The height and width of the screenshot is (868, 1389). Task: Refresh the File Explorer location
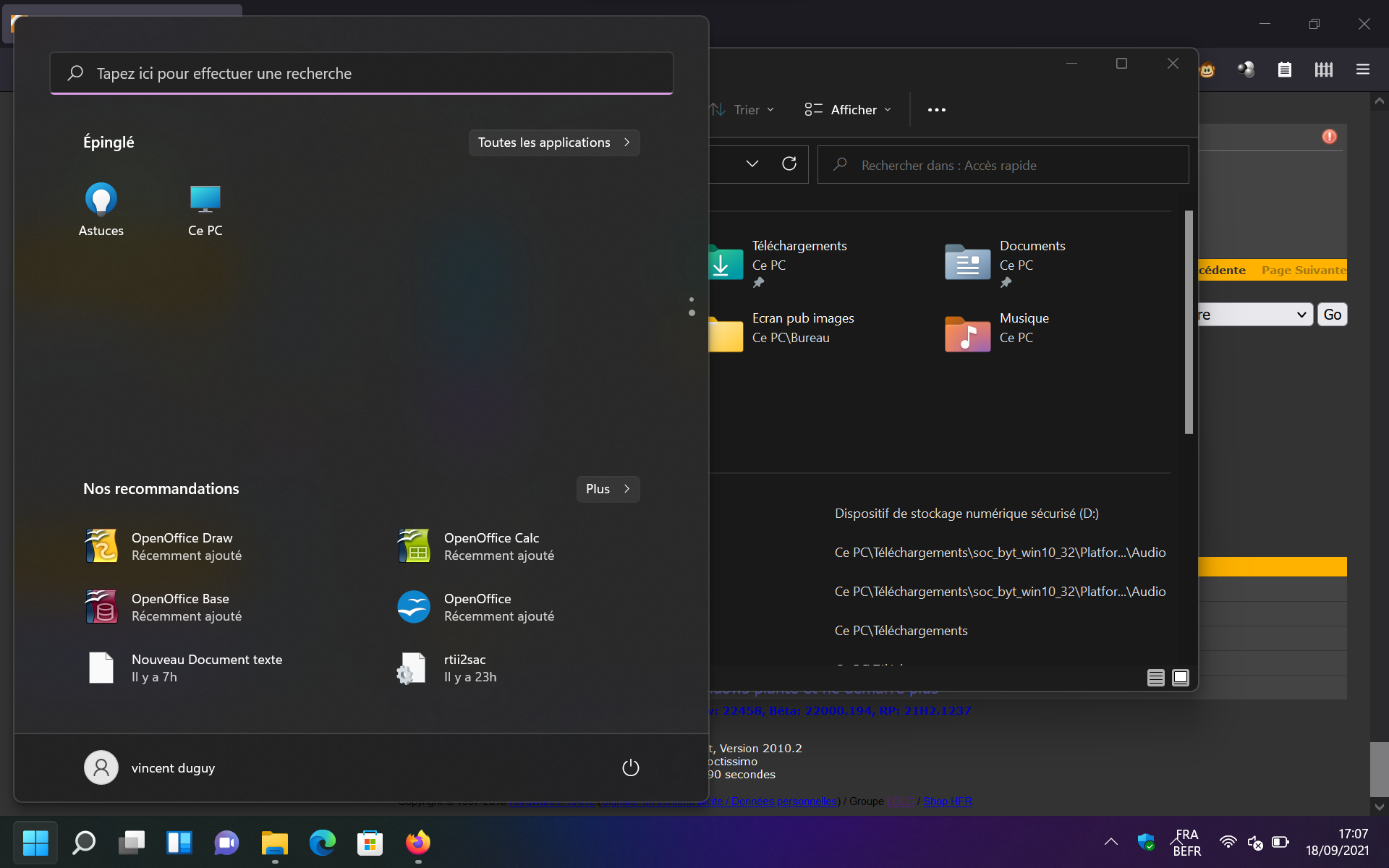[x=789, y=164]
